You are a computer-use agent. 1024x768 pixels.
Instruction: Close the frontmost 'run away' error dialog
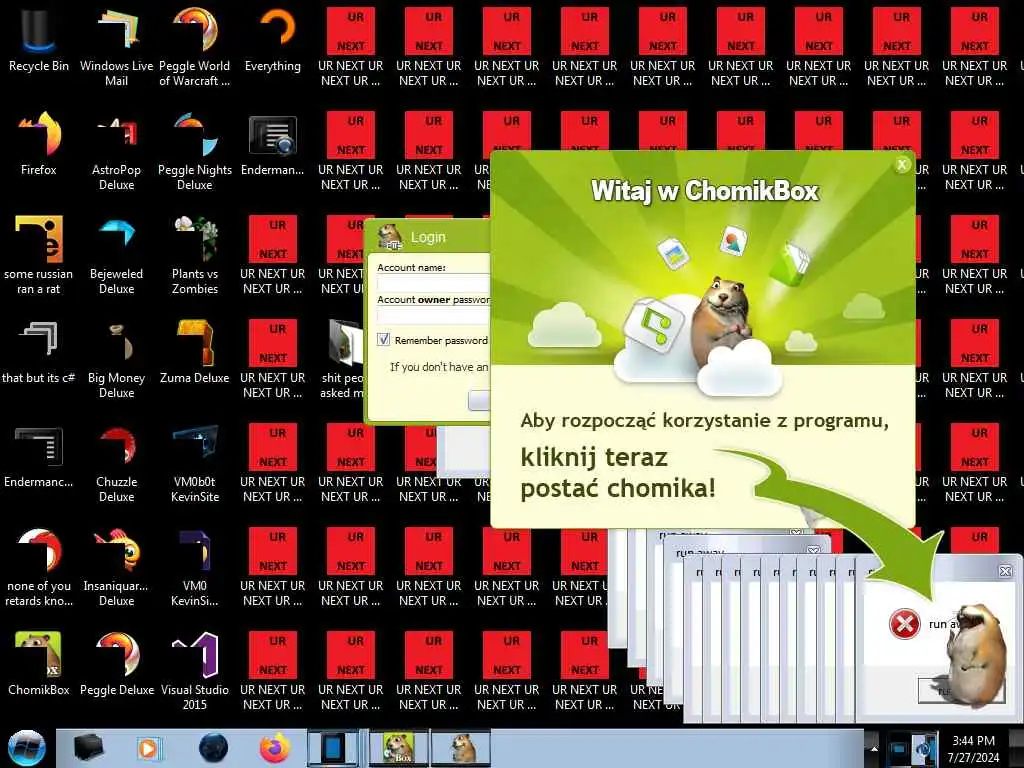point(1006,571)
